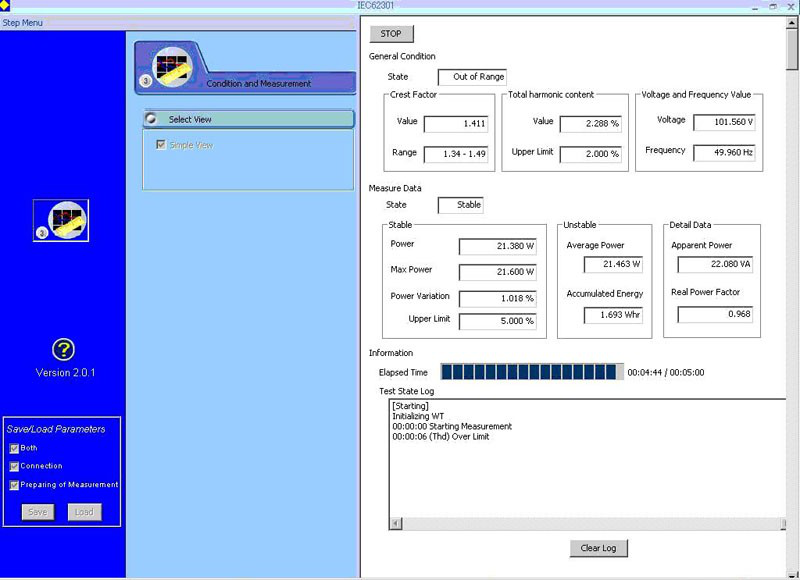Click the Test State Log label
The image size is (800, 580).
(x=407, y=391)
